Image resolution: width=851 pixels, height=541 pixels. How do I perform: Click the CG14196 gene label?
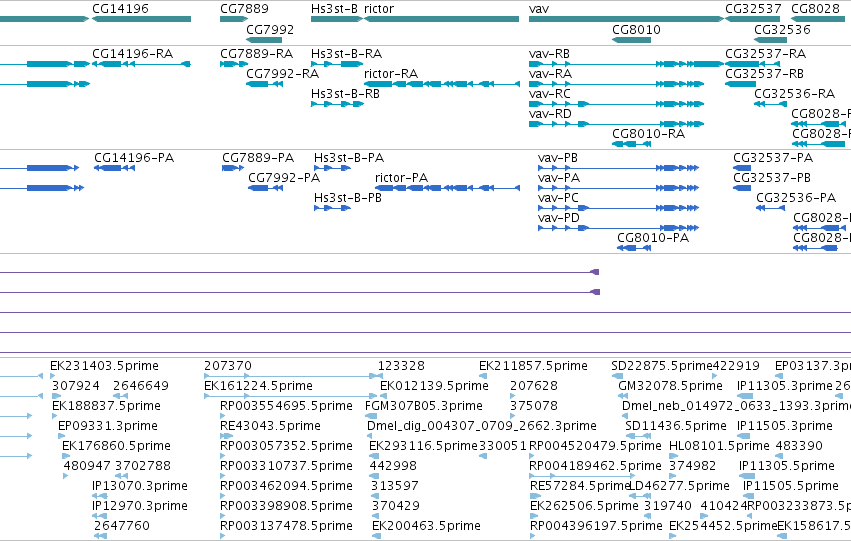[120, 9]
